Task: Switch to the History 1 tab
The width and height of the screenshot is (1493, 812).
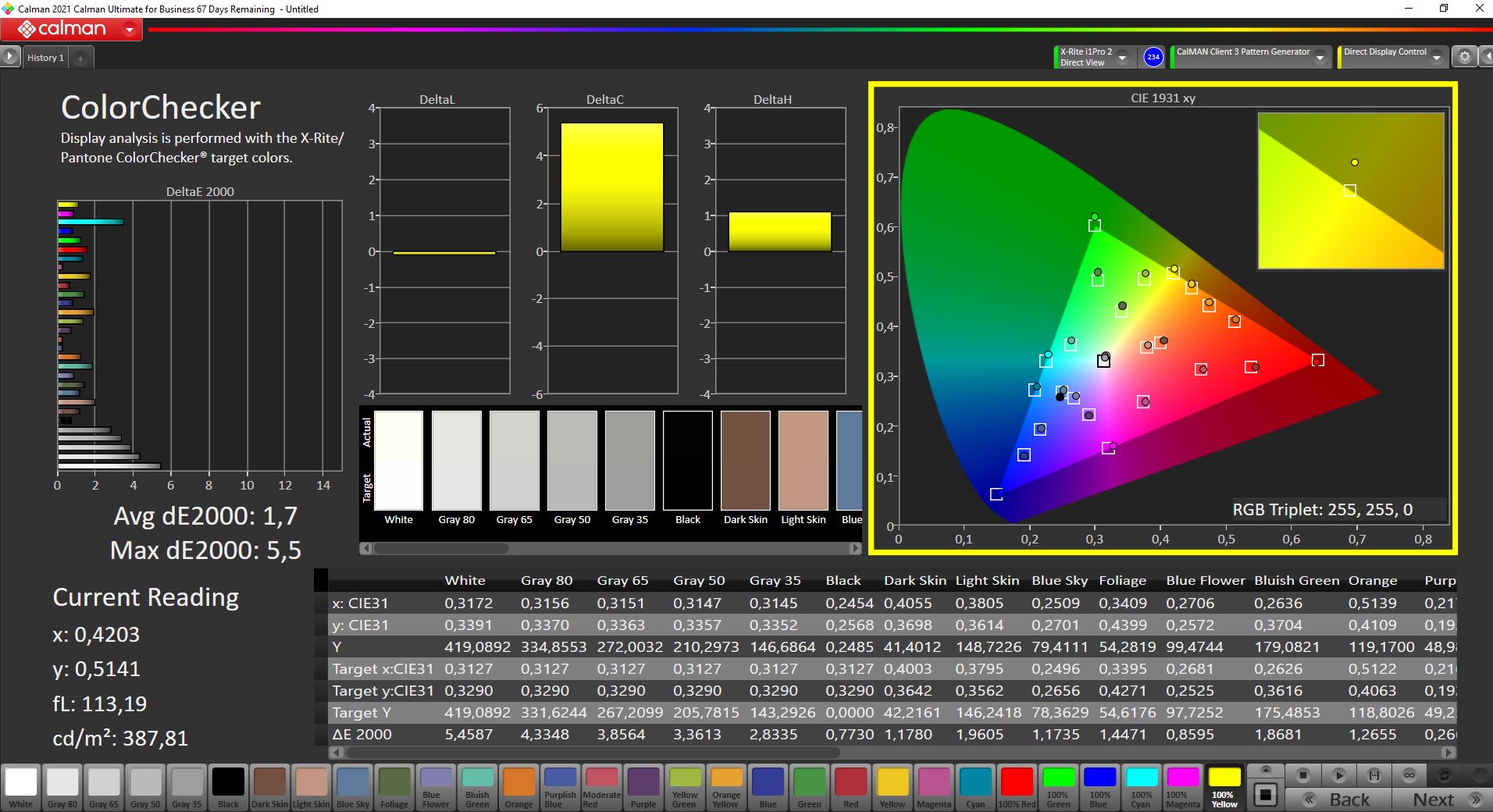Action: pyautogui.click(x=45, y=58)
